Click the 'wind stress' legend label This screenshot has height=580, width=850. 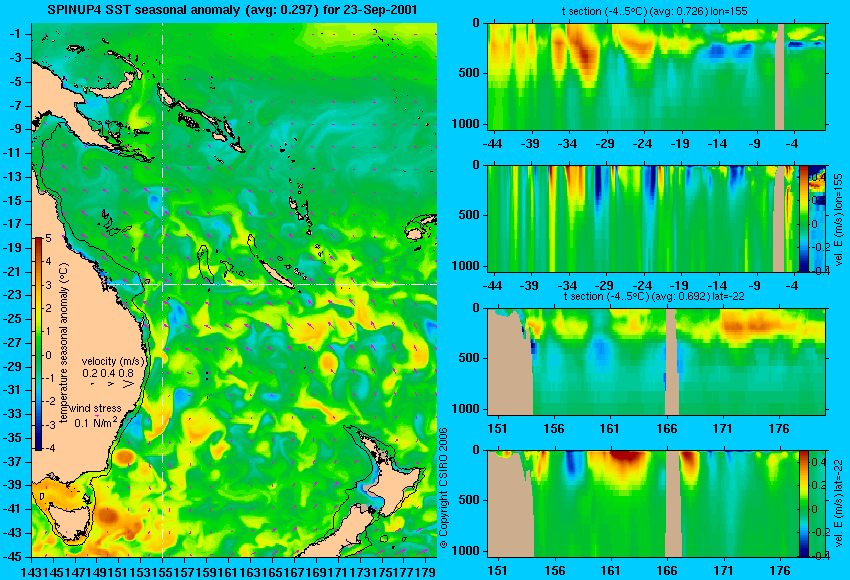95,408
